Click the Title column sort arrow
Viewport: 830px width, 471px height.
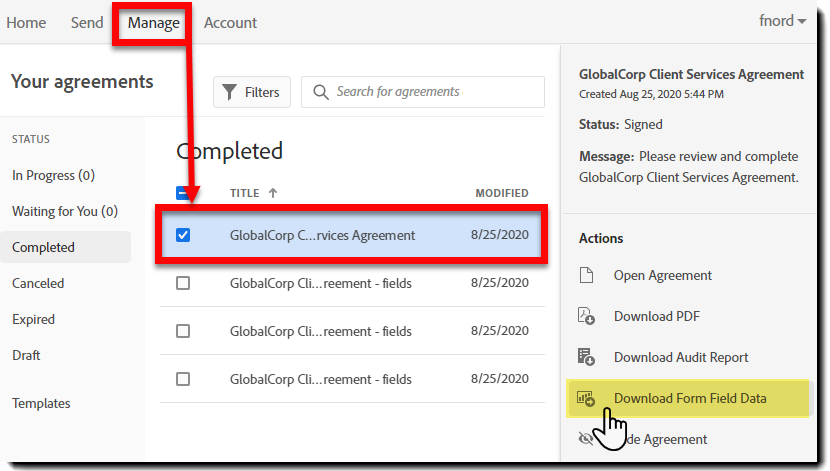pyautogui.click(x=273, y=193)
